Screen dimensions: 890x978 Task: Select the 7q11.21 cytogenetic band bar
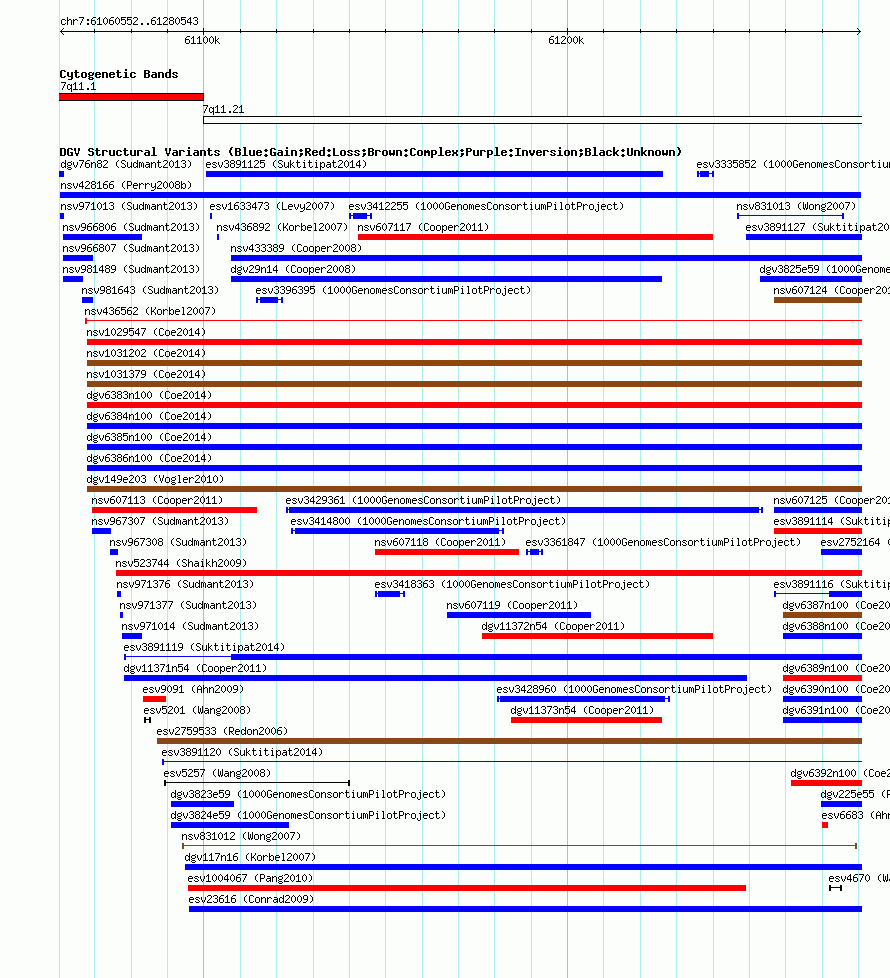pos(532,120)
